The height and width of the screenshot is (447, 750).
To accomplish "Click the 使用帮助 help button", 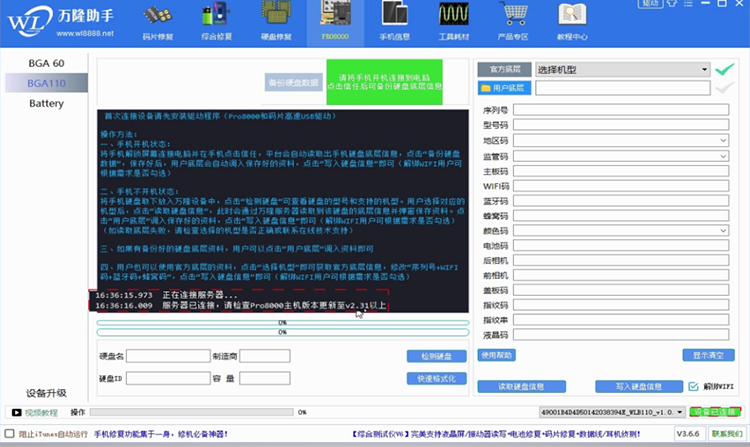I will [496, 355].
